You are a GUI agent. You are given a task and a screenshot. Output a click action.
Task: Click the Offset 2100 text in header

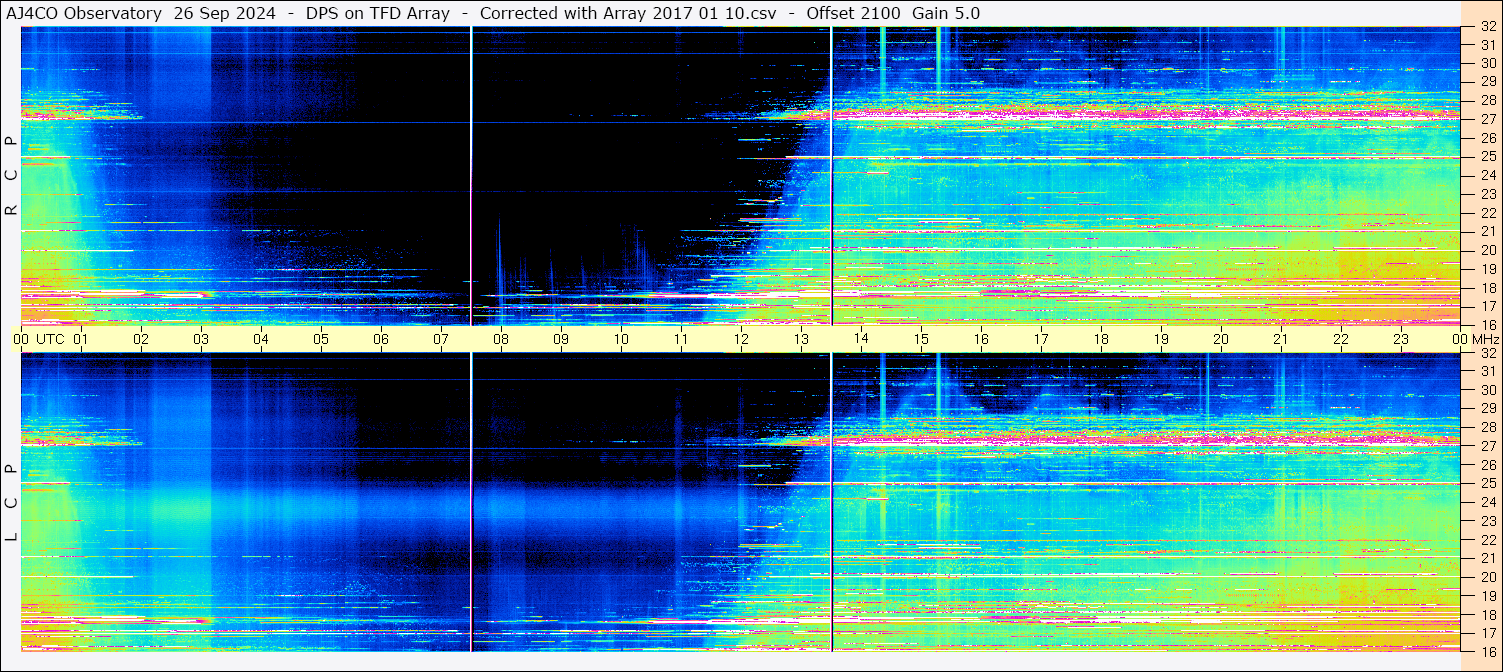(853, 13)
